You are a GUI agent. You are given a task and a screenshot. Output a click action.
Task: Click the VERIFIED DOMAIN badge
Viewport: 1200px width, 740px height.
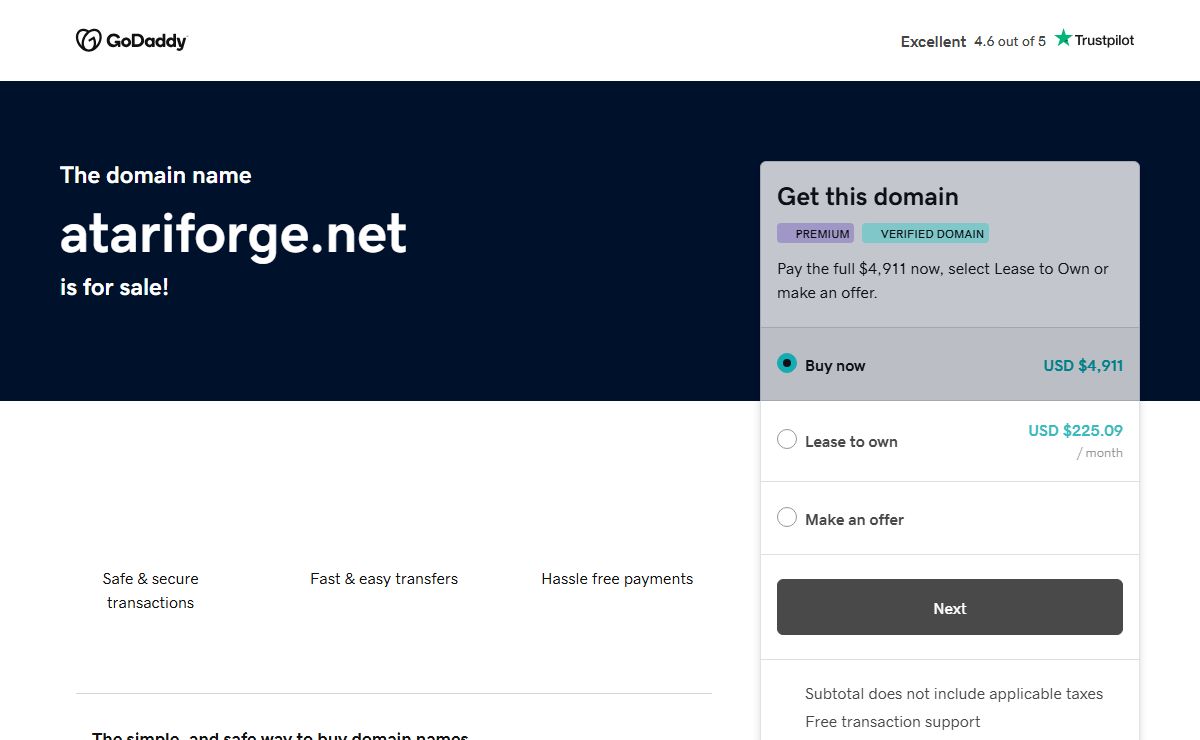click(926, 233)
